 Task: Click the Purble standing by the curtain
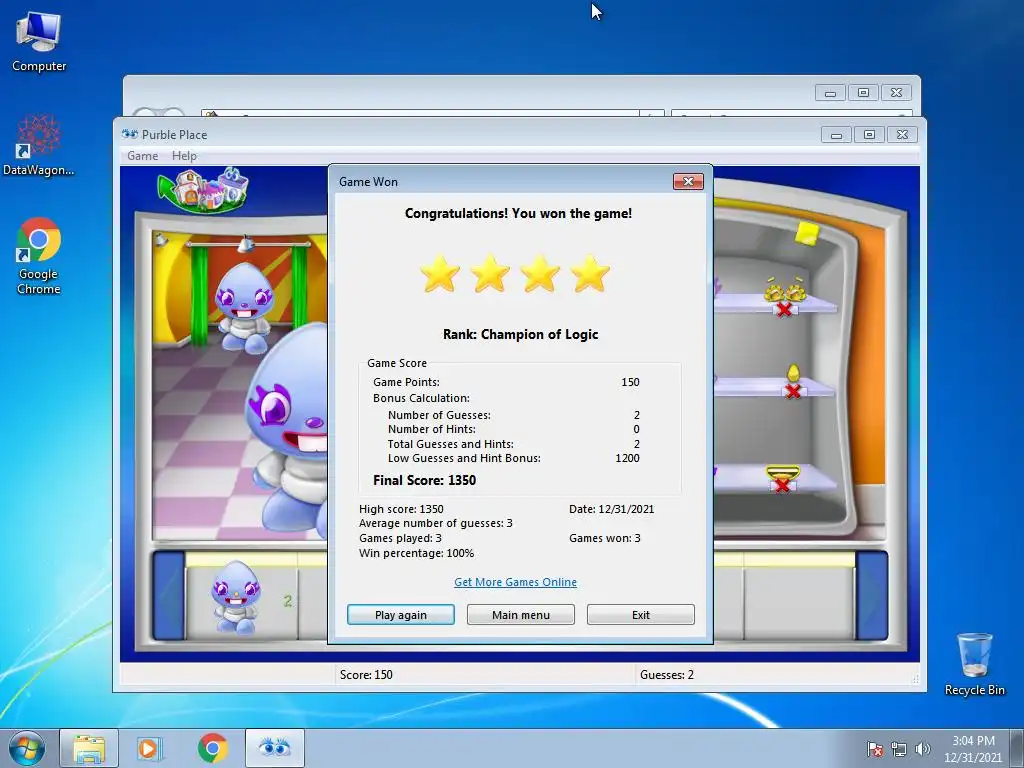tap(244, 307)
